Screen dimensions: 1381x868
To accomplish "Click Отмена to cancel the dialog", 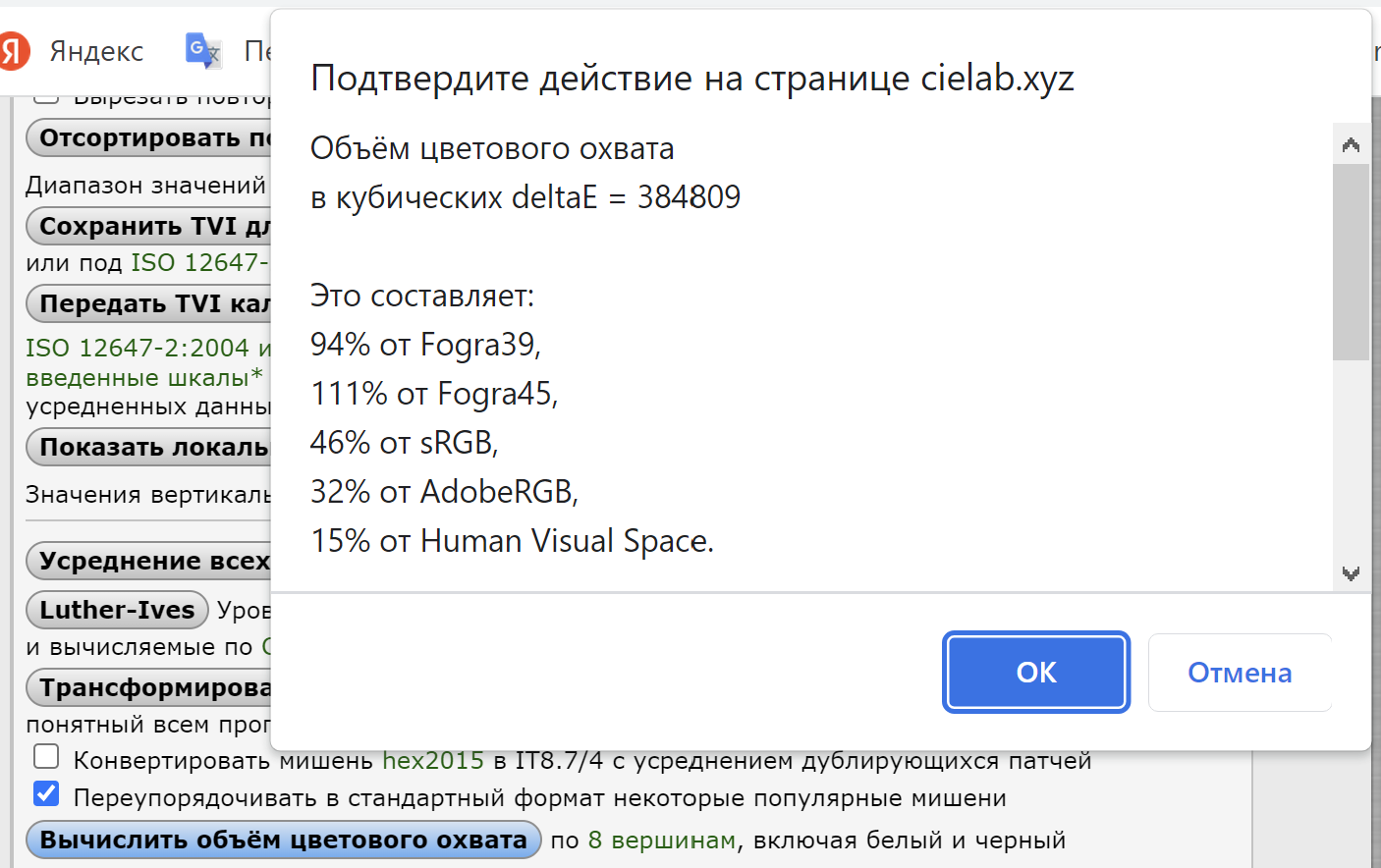I will [x=1240, y=673].
